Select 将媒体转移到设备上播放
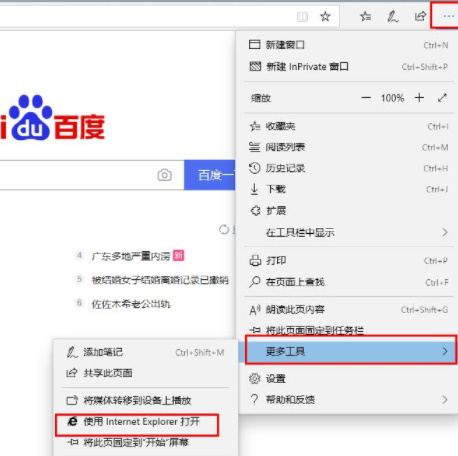Viewport: 458px width, 456px height. pos(146,400)
